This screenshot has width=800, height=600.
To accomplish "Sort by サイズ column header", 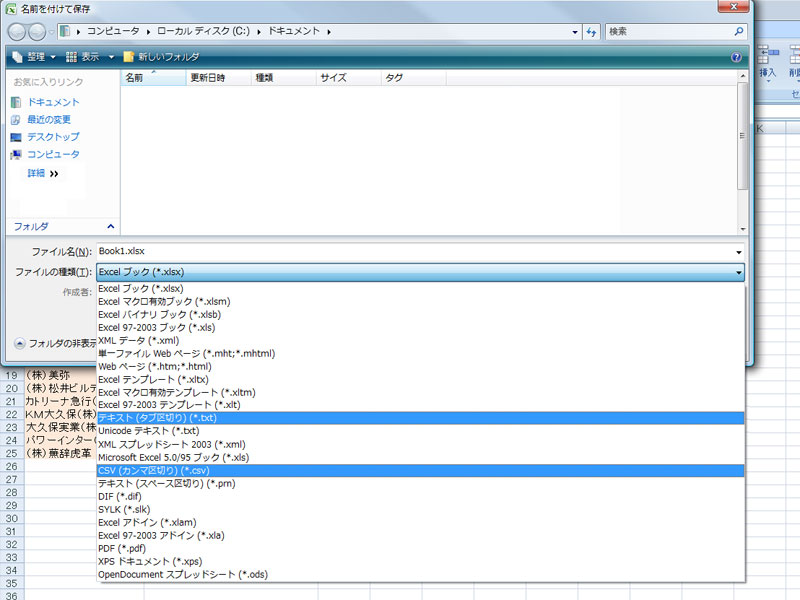I will [348, 78].
